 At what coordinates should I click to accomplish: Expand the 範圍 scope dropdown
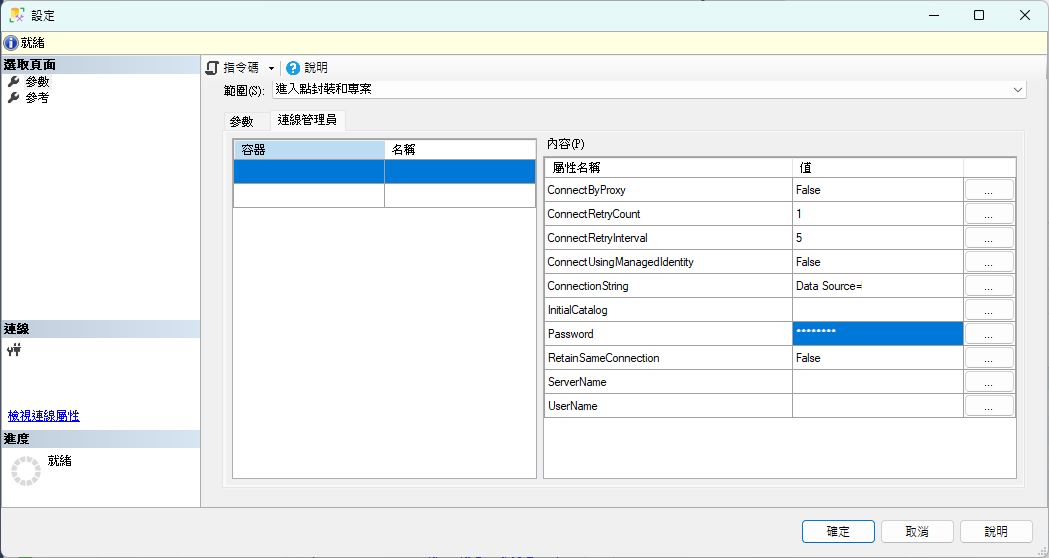[x=1018, y=90]
